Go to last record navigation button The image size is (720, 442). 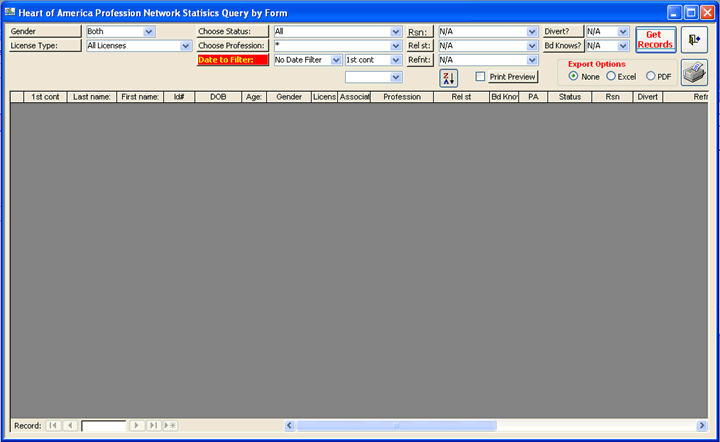[153, 426]
